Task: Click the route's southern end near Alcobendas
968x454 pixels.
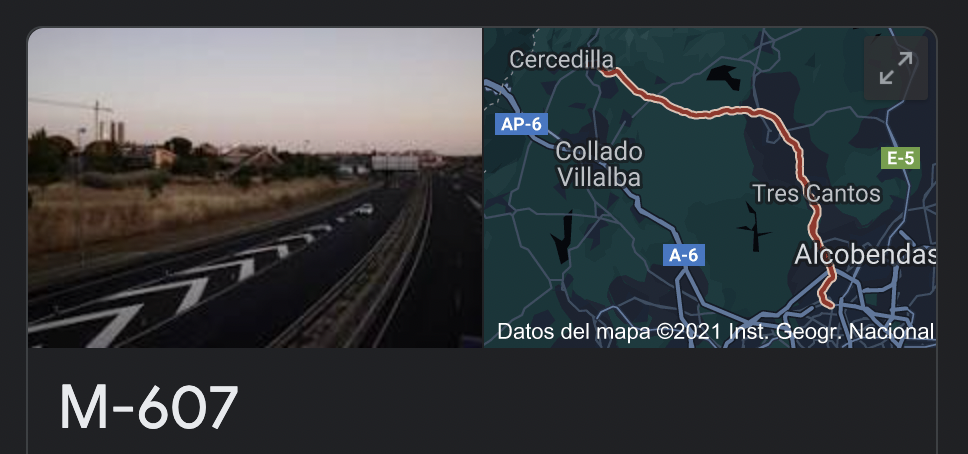Action: (x=827, y=301)
